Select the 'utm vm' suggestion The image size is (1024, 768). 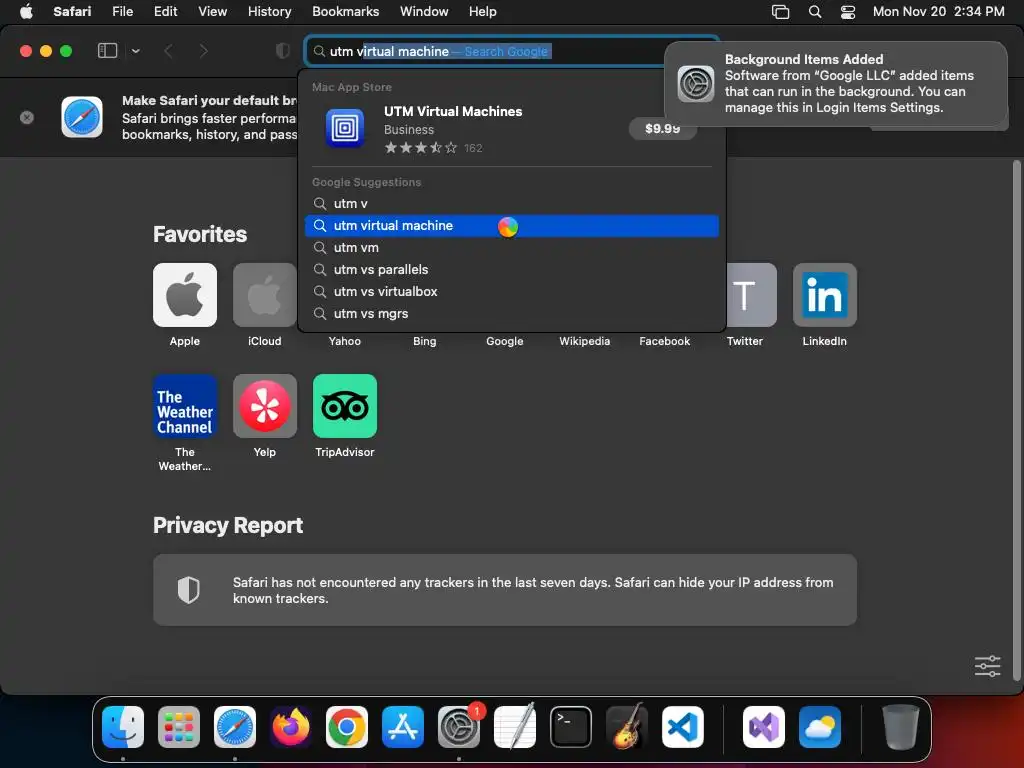click(512, 248)
